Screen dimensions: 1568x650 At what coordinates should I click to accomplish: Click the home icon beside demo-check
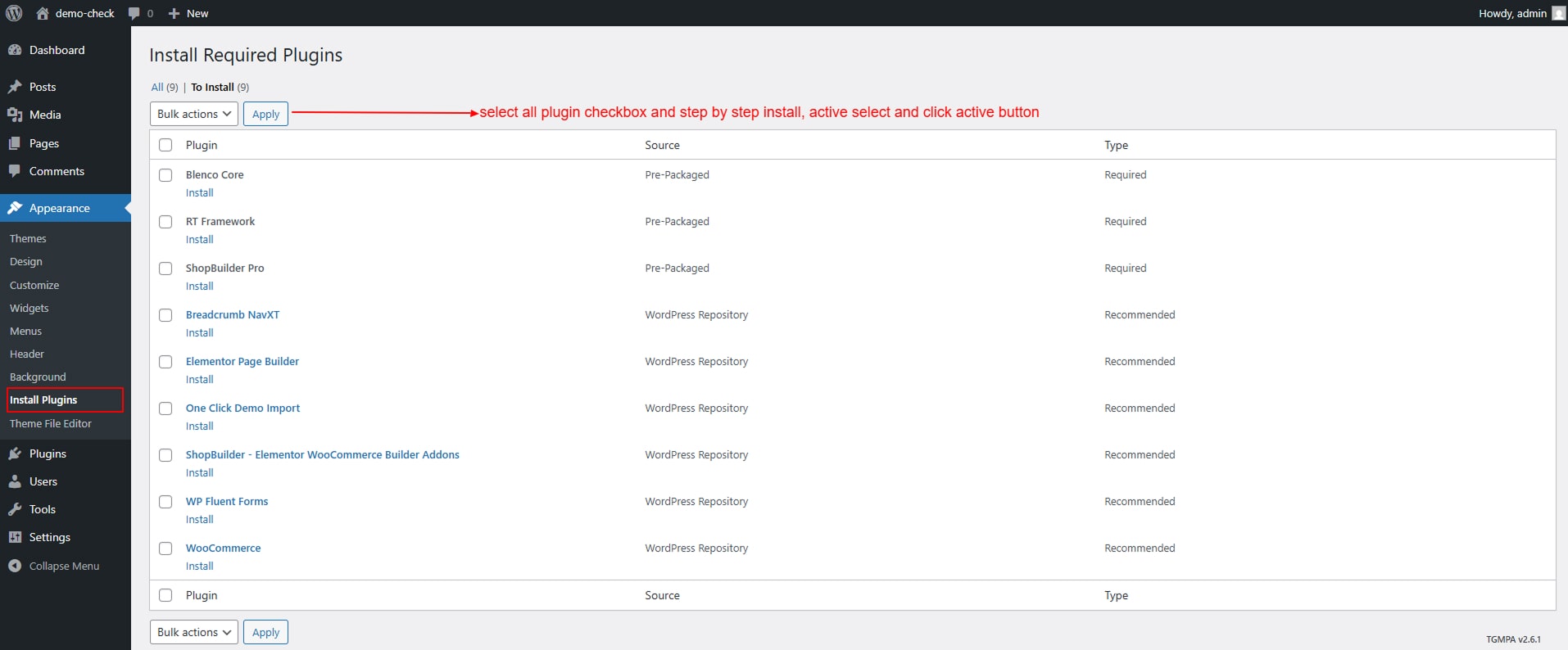pos(43,13)
